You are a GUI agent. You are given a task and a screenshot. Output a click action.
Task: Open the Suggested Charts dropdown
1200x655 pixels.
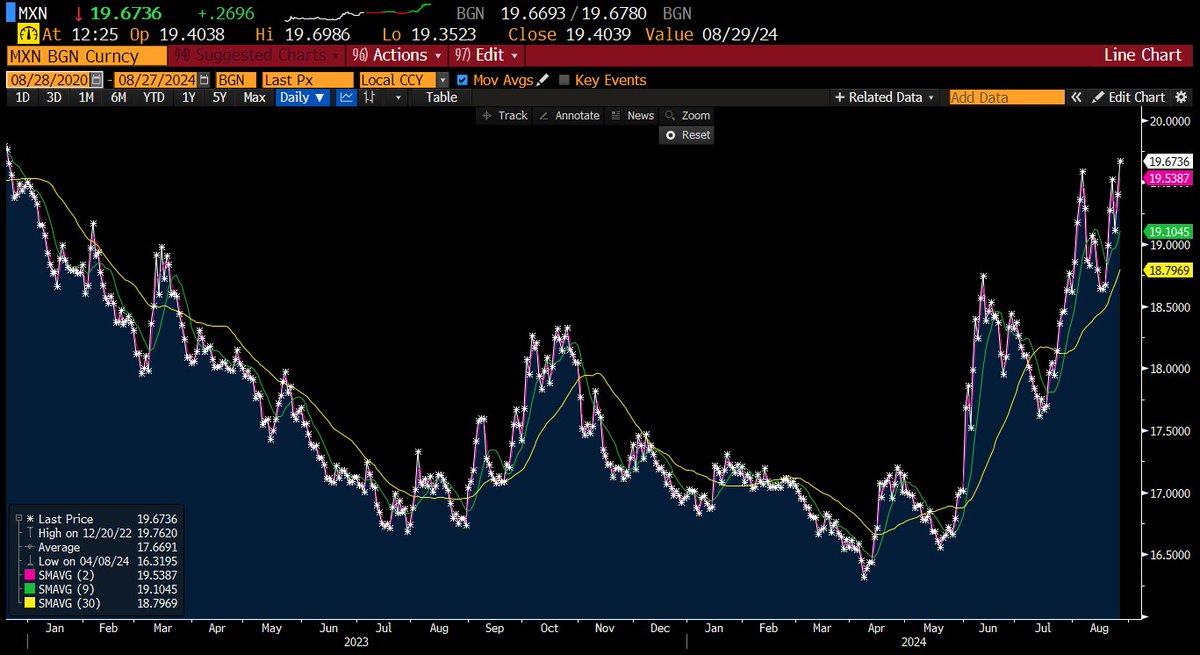(257, 55)
